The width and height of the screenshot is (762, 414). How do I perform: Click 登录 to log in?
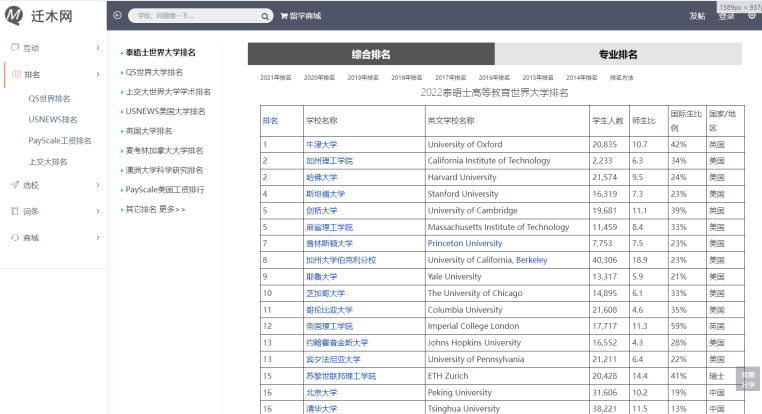pos(727,17)
